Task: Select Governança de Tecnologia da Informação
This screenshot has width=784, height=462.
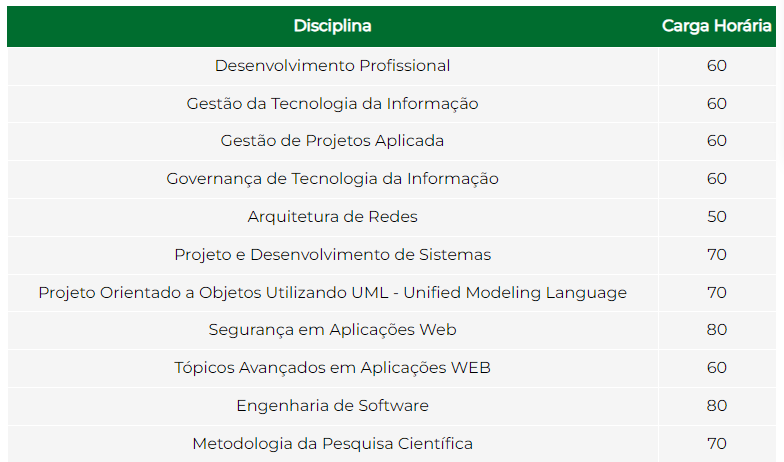Action: point(332,179)
